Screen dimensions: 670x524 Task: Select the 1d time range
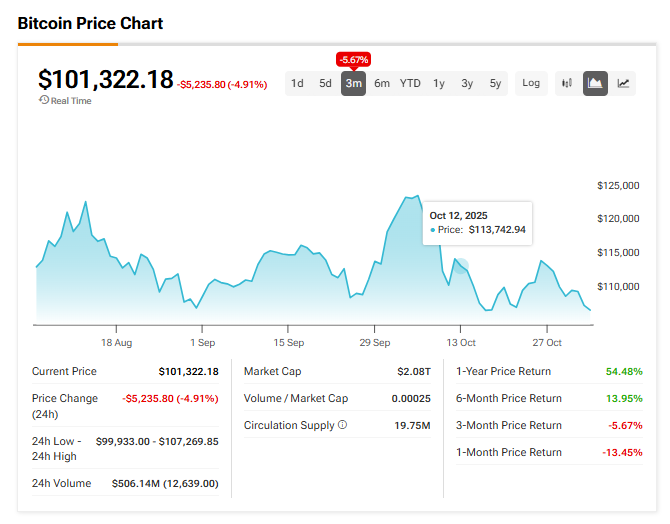297,83
